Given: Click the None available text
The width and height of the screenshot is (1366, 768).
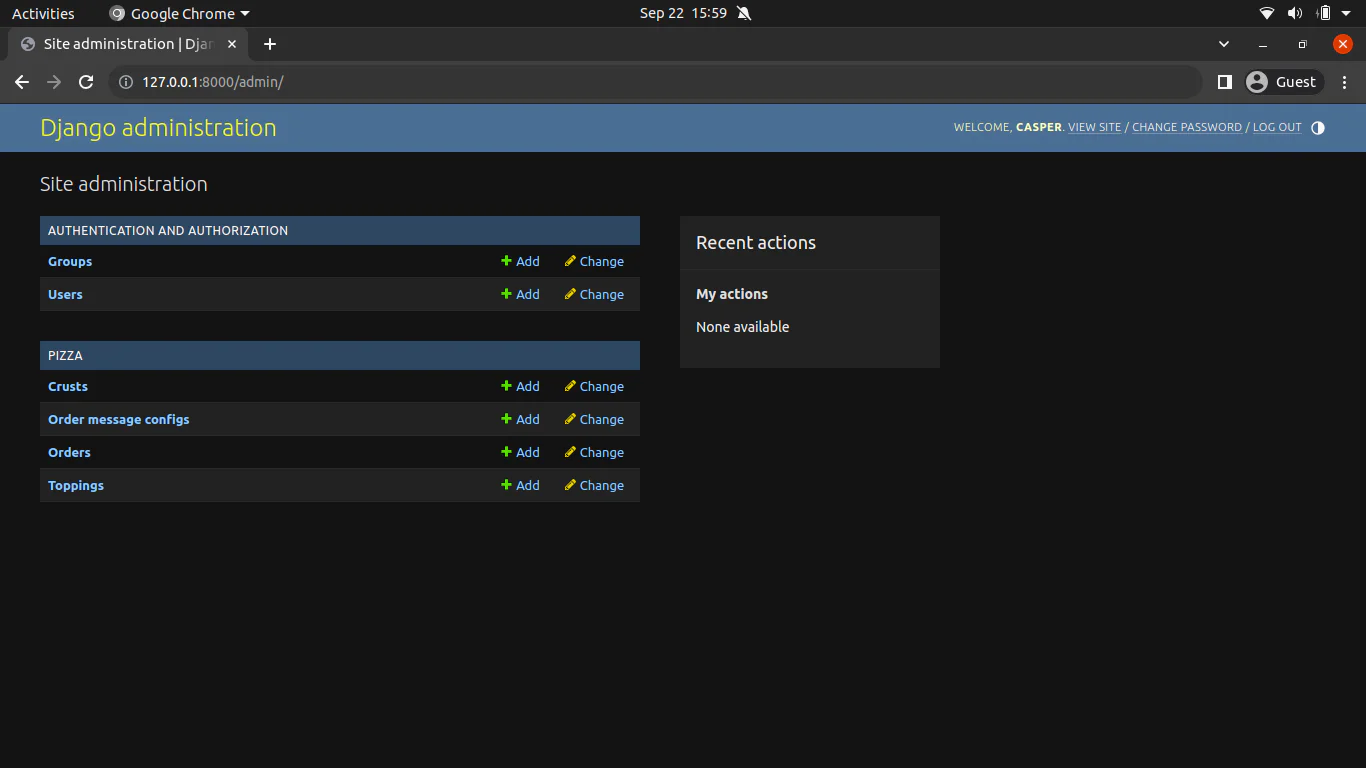Looking at the screenshot, I should click(742, 327).
